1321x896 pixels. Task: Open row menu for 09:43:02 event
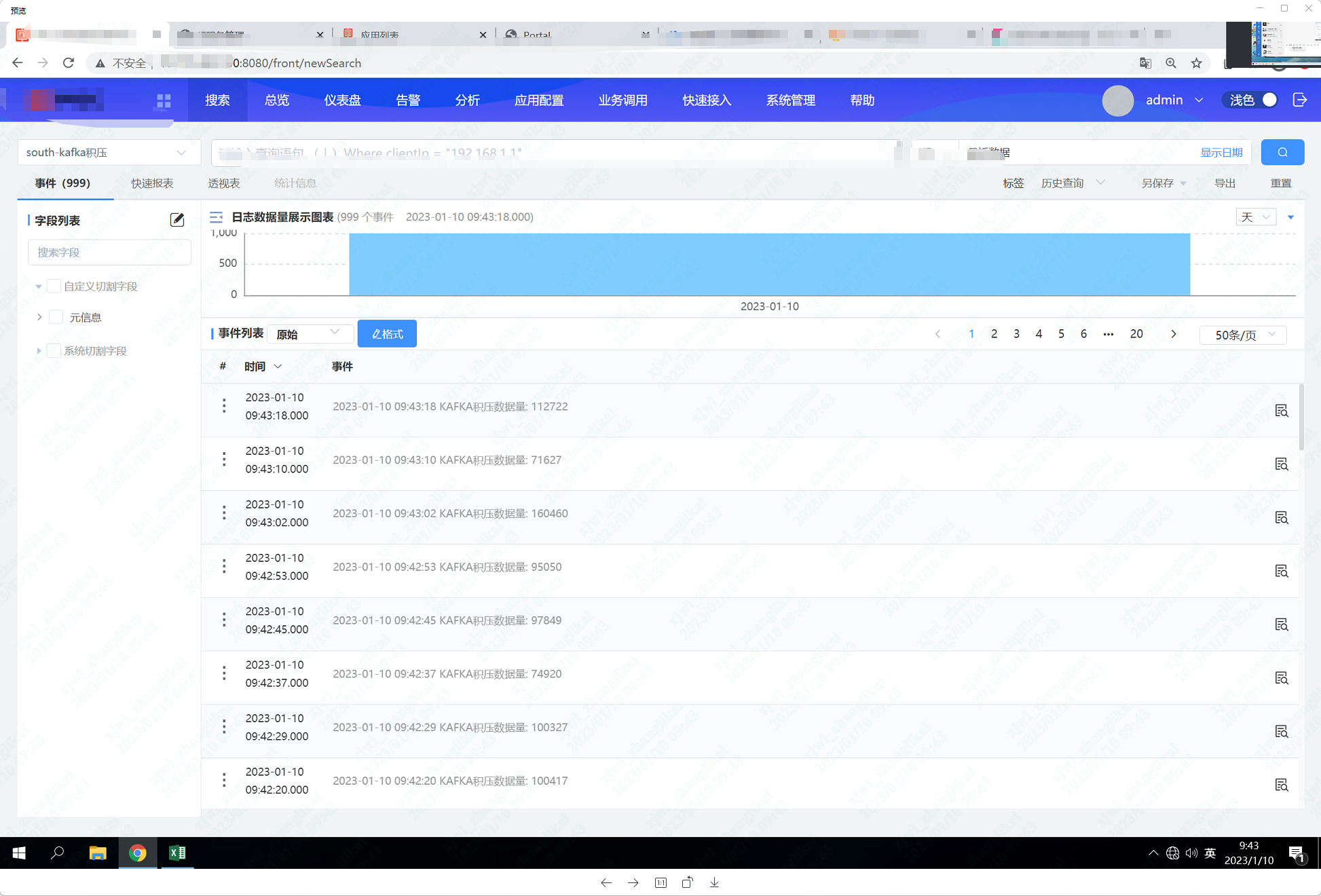(x=224, y=513)
